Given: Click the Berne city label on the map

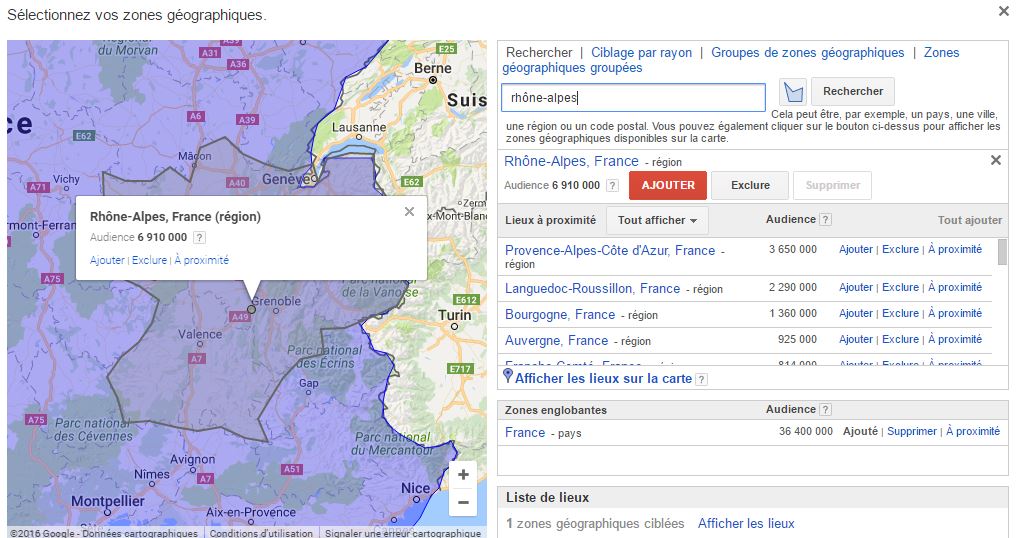Looking at the screenshot, I should pyautogui.click(x=433, y=68).
